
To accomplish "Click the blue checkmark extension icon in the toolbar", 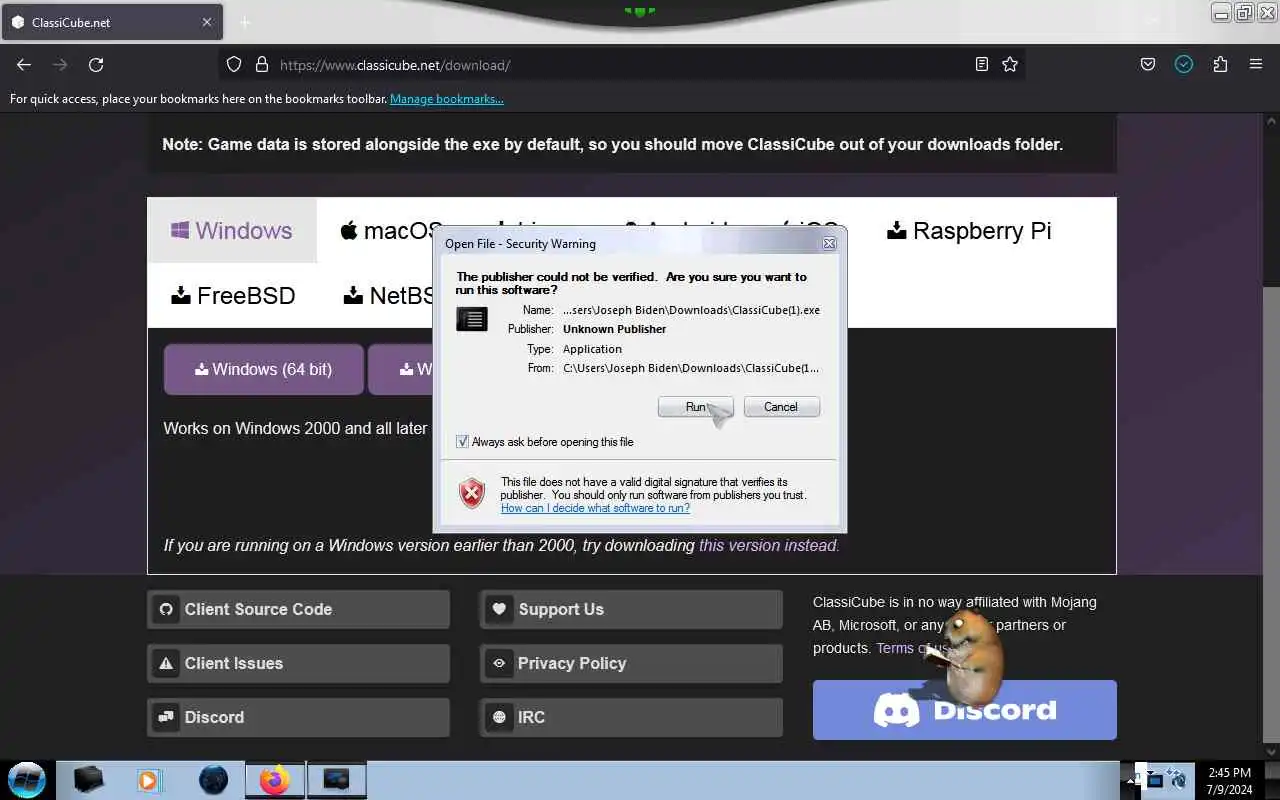I will 1184,65.
